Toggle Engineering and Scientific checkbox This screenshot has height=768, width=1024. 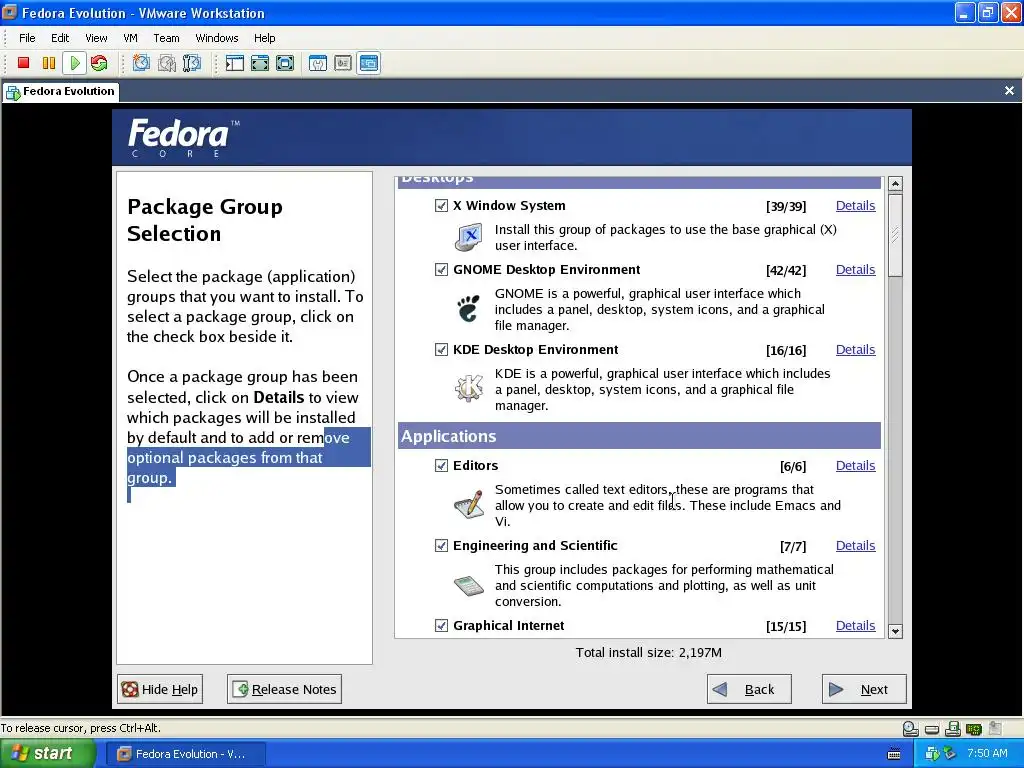[441, 545]
